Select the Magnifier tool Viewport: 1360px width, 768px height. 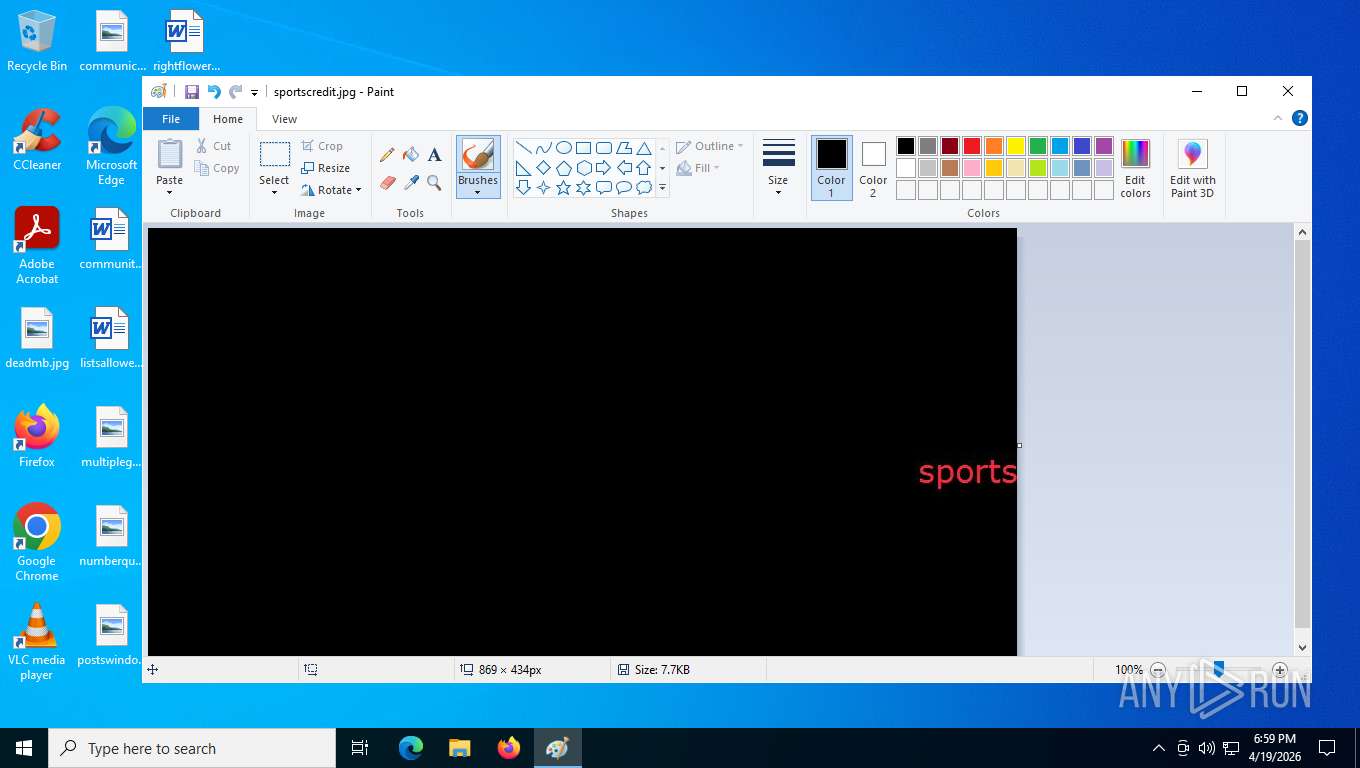[434, 183]
